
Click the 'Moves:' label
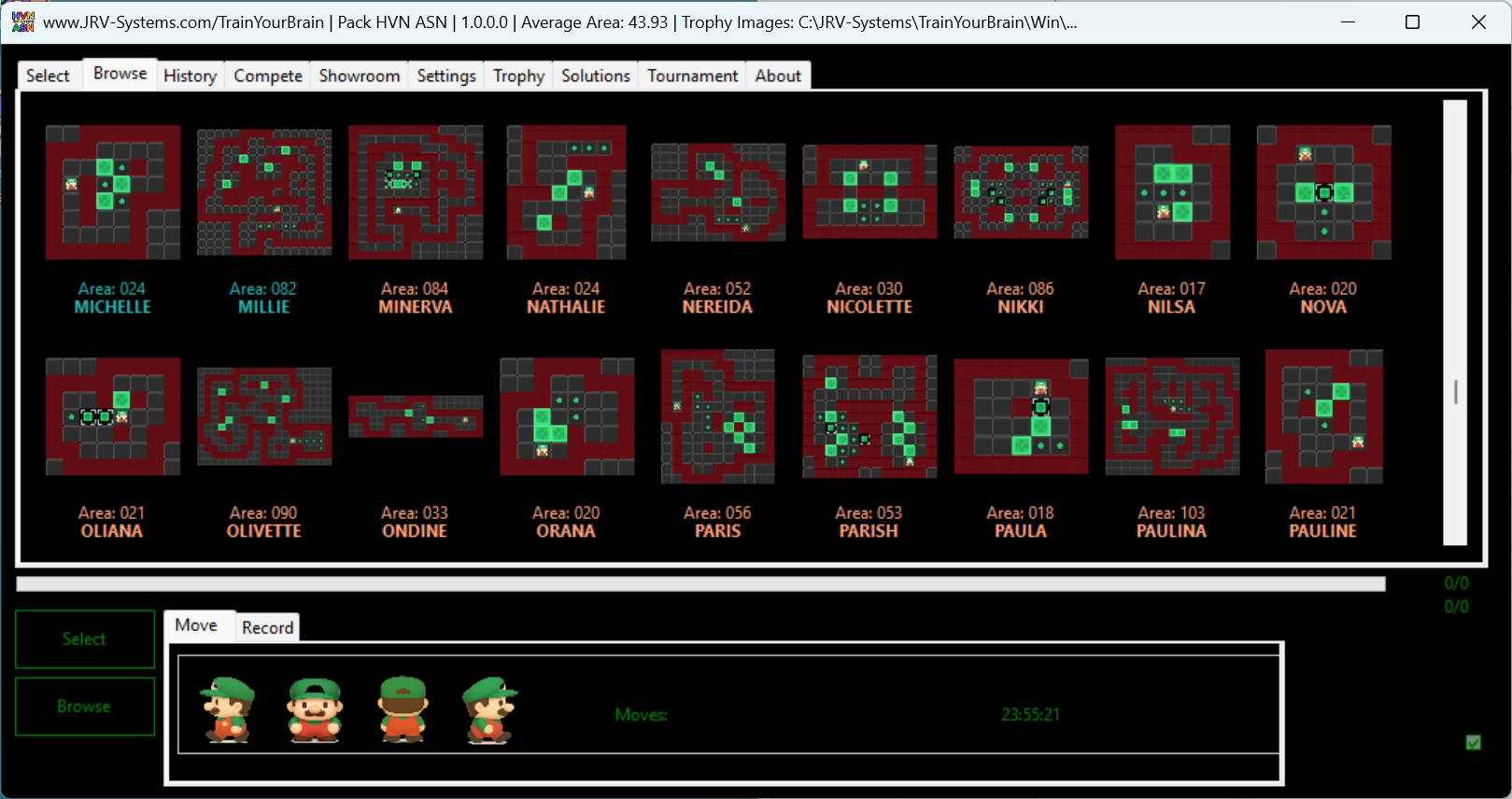pyautogui.click(x=642, y=715)
